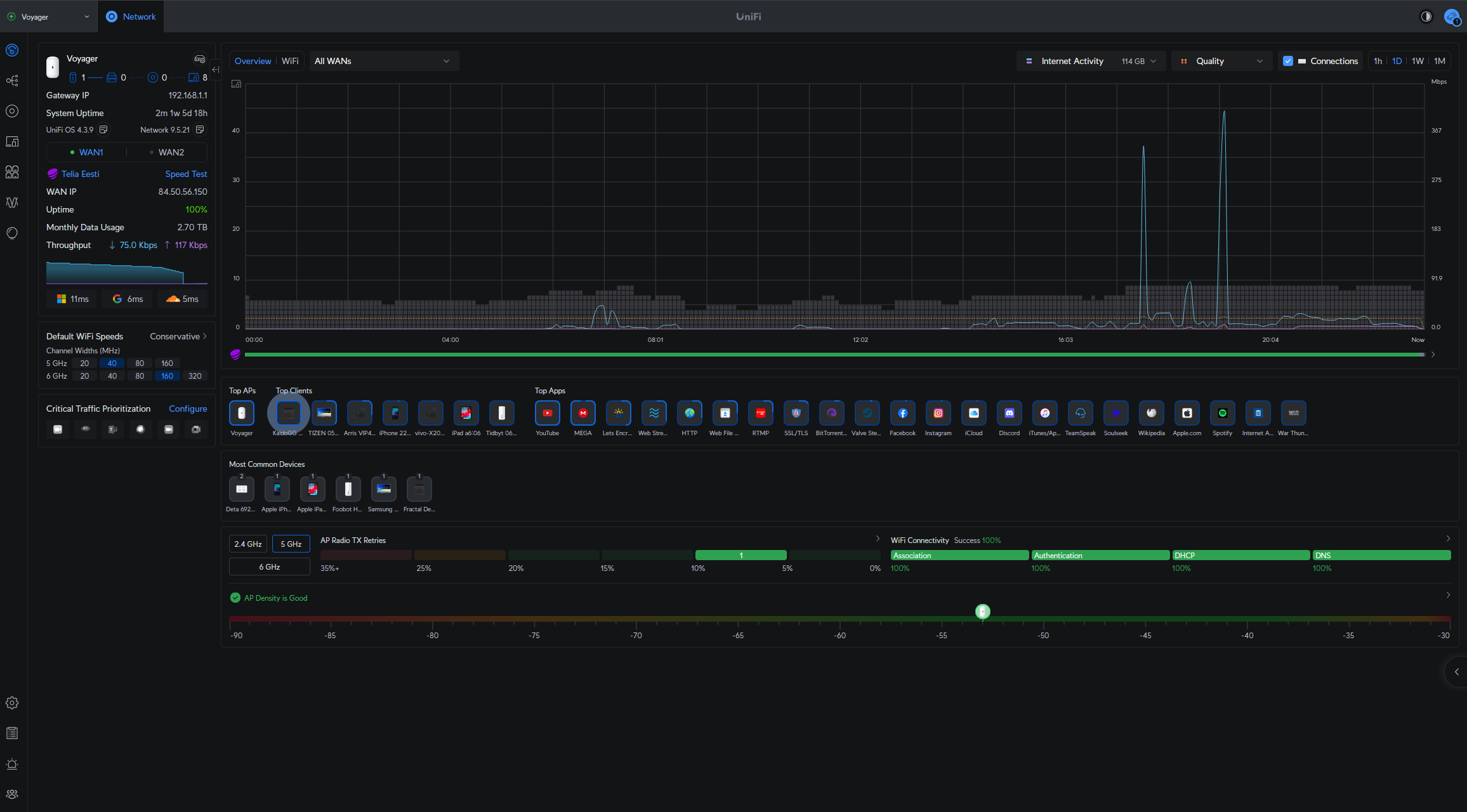Viewport: 1467px width, 812px height.
Task: Click the Discord icon in Top Apps
Action: (x=1009, y=413)
